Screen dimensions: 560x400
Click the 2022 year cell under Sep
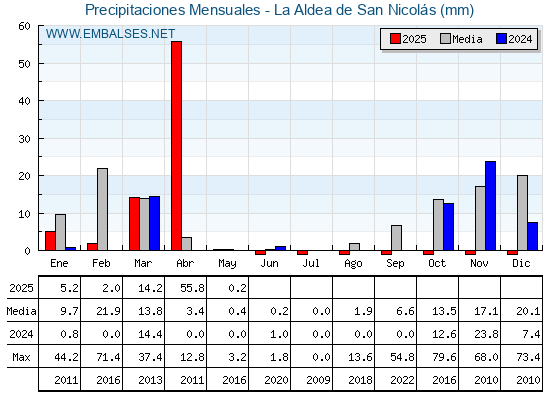[x=402, y=380]
